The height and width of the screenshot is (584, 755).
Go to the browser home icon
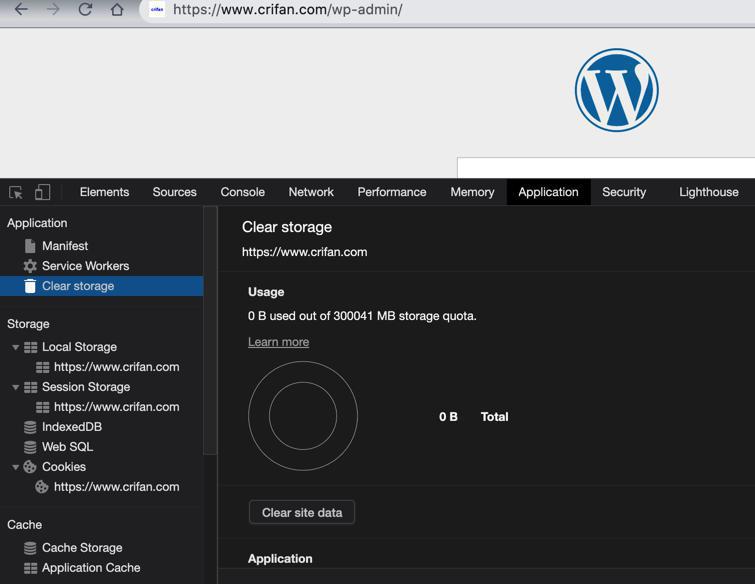[117, 9]
